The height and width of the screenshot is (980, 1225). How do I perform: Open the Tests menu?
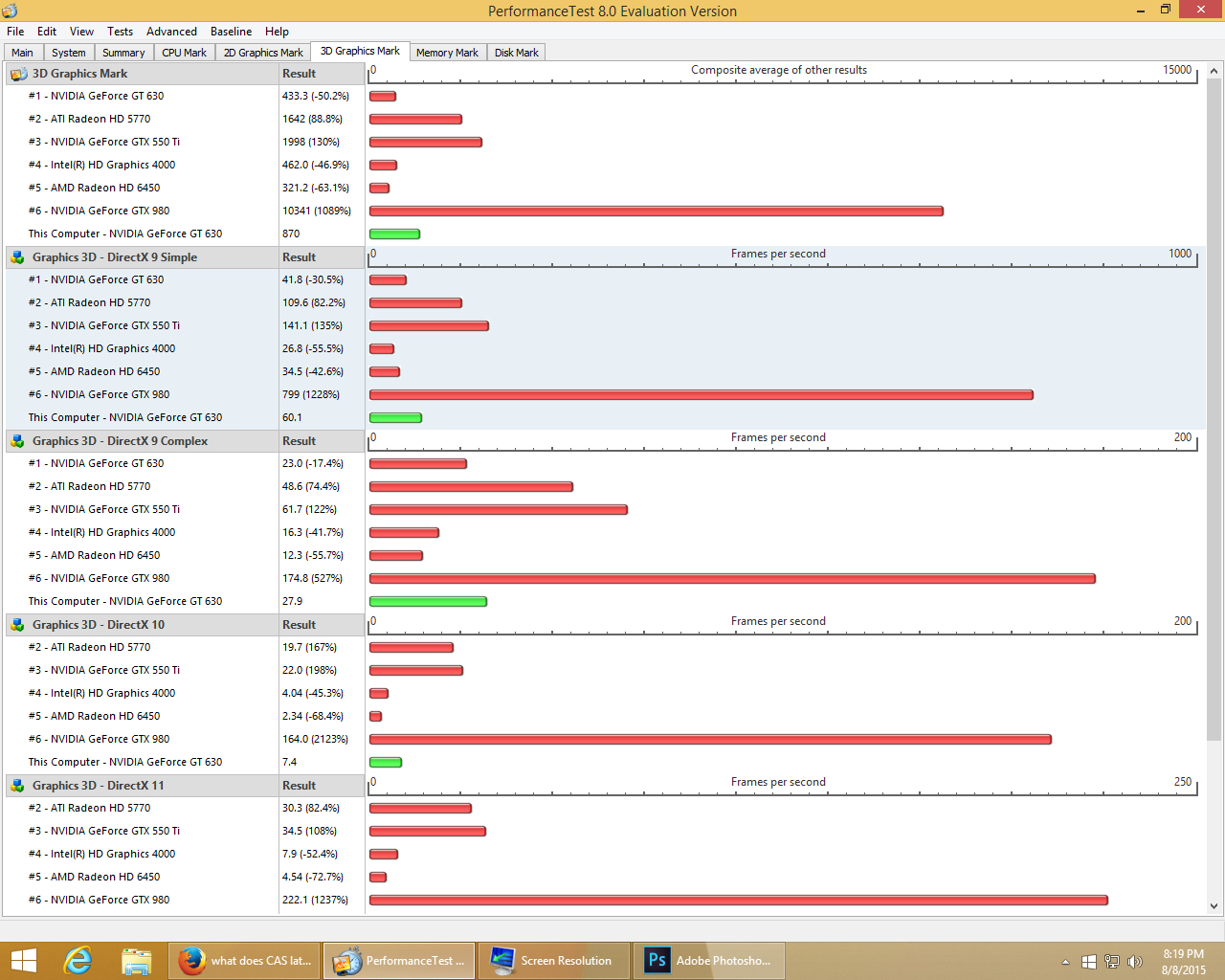click(121, 32)
